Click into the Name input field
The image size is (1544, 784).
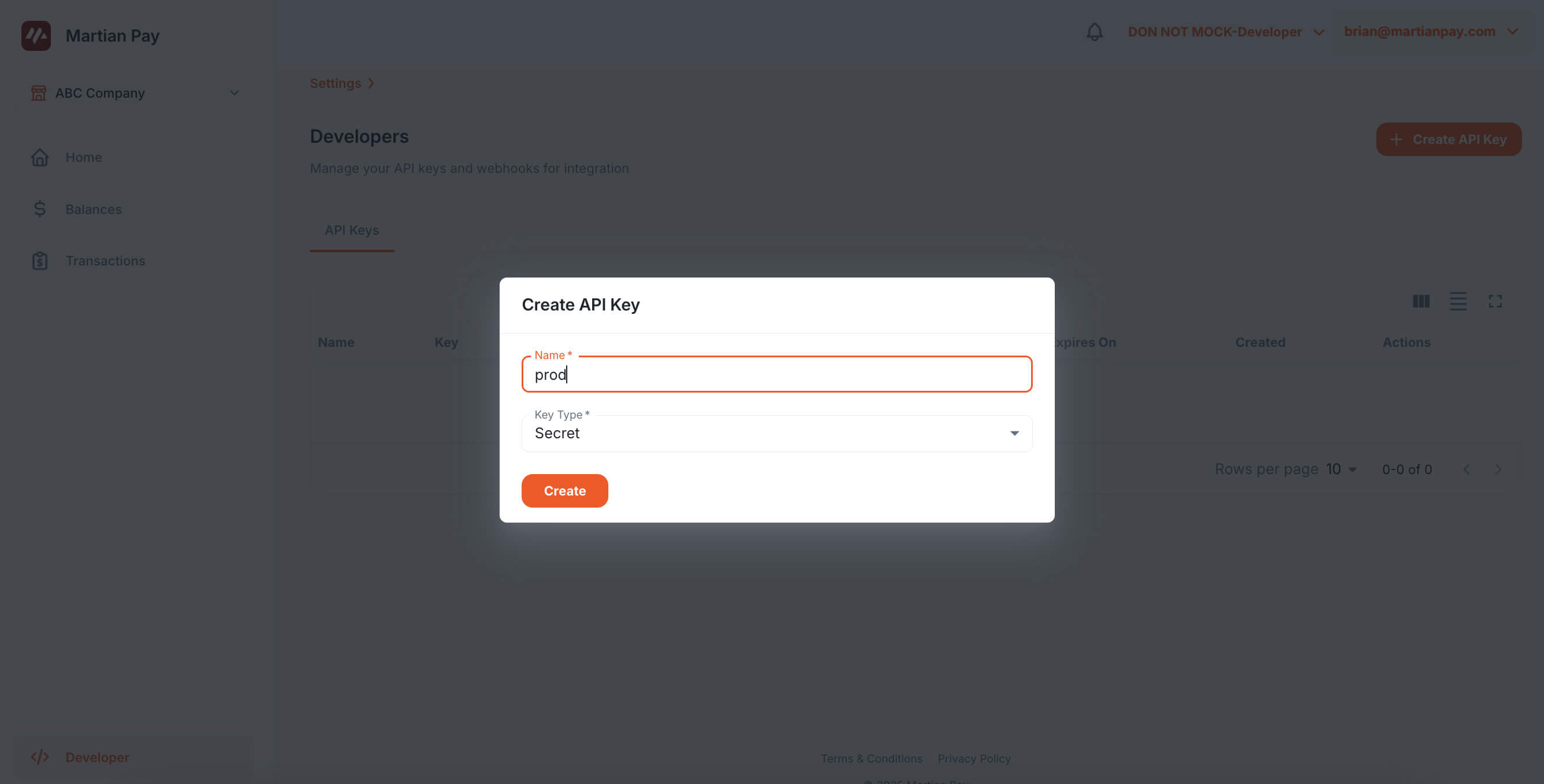pyautogui.click(x=776, y=375)
